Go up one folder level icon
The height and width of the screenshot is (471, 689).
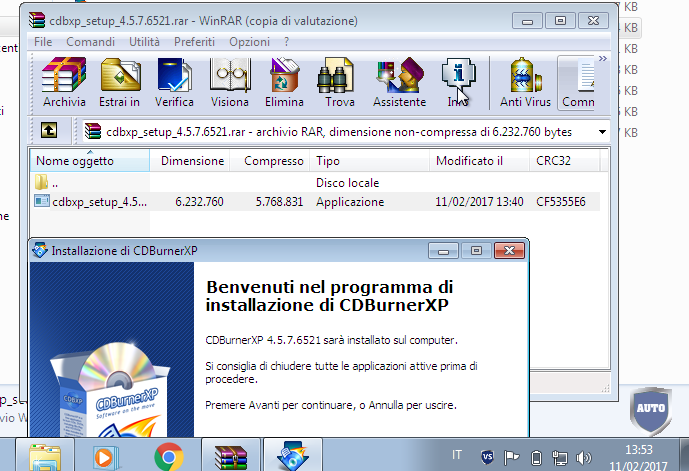pyautogui.click(x=49, y=130)
